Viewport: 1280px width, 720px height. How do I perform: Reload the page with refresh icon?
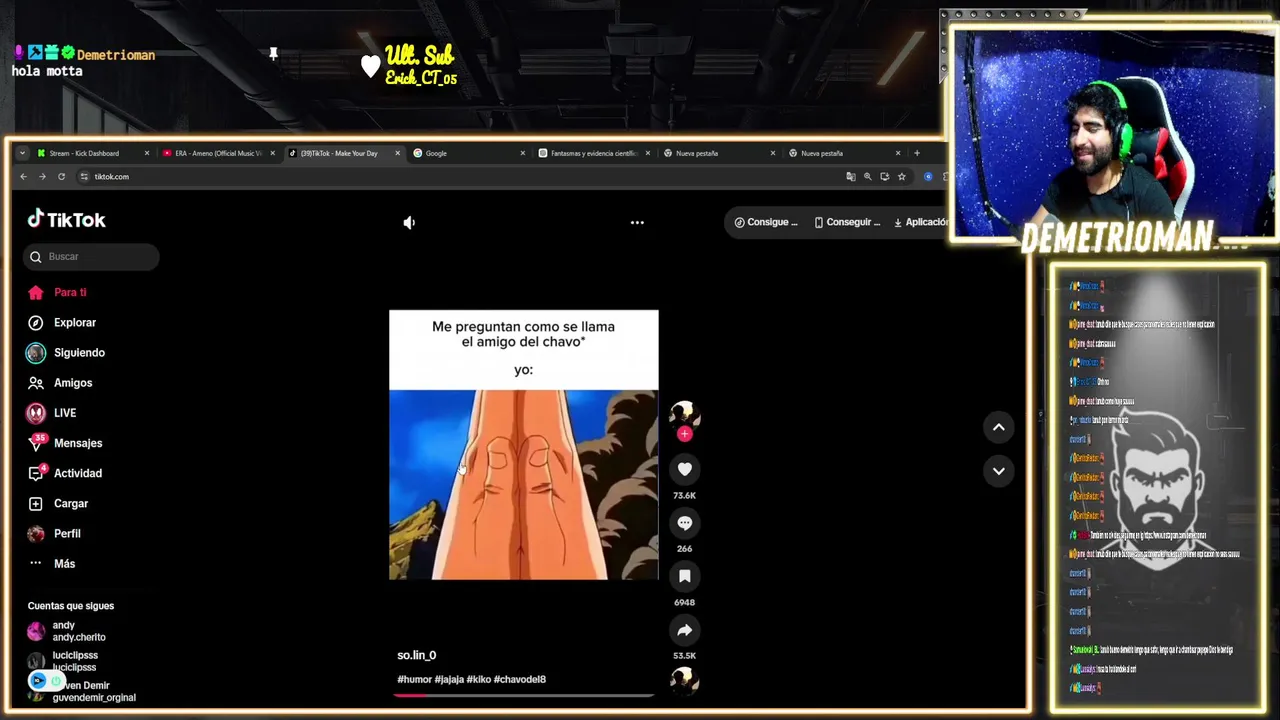tap(61, 177)
